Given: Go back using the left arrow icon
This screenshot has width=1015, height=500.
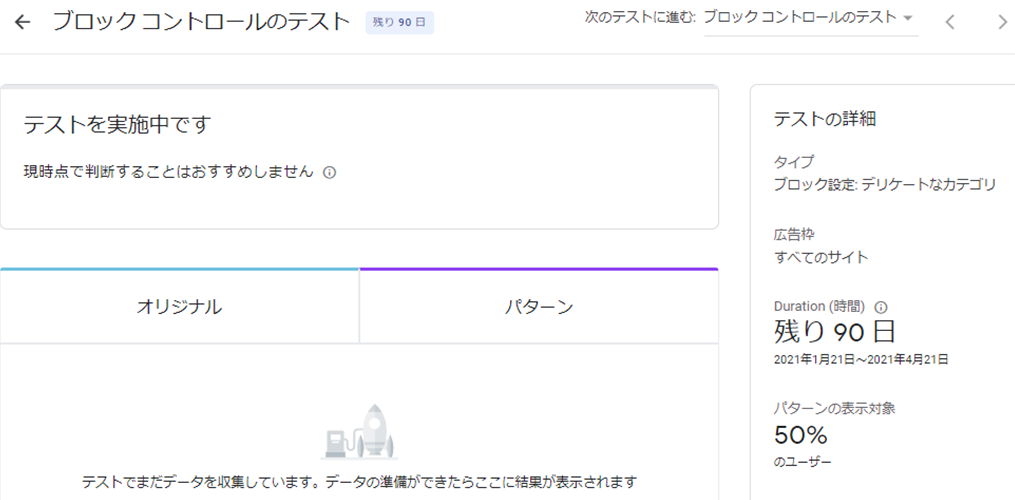Looking at the screenshot, I should point(22,23).
